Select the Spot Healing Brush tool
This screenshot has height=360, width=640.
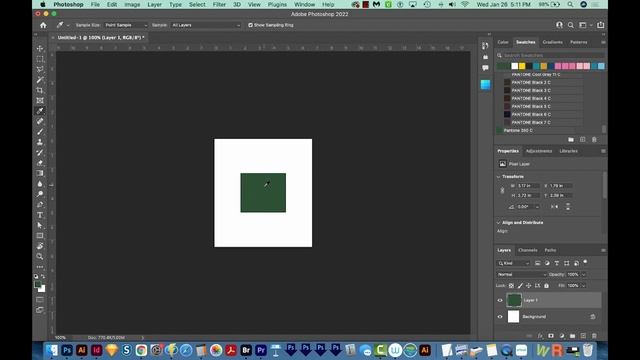(x=40, y=121)
